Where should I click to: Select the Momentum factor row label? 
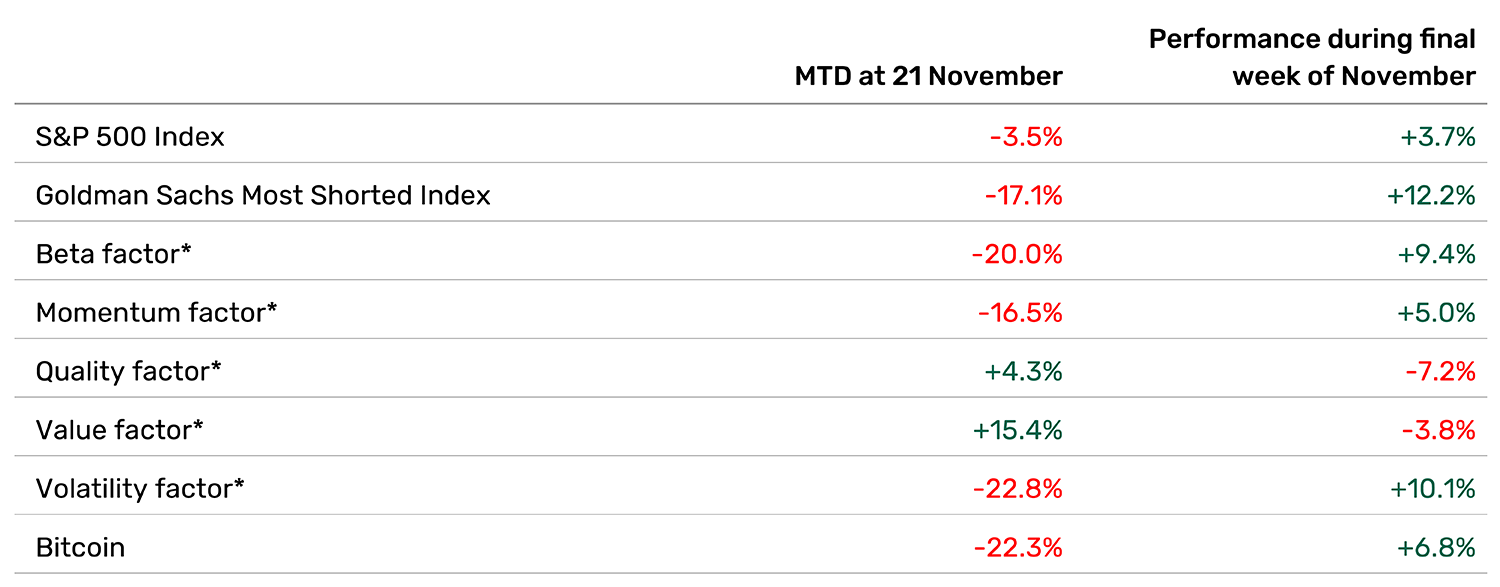tap(156, 313)
